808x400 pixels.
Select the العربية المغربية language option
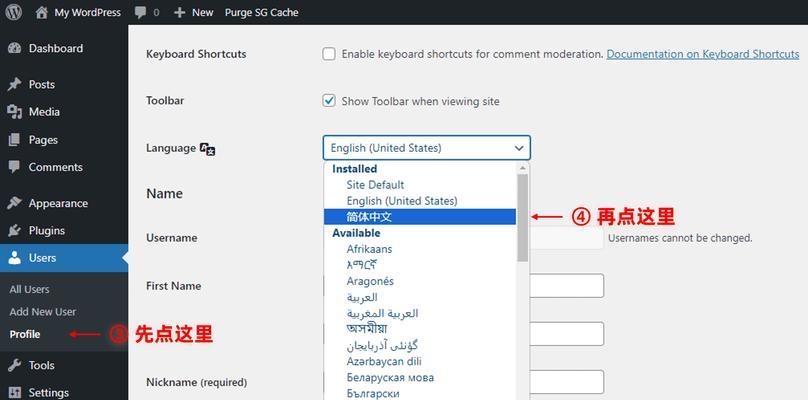pos(420,313)
